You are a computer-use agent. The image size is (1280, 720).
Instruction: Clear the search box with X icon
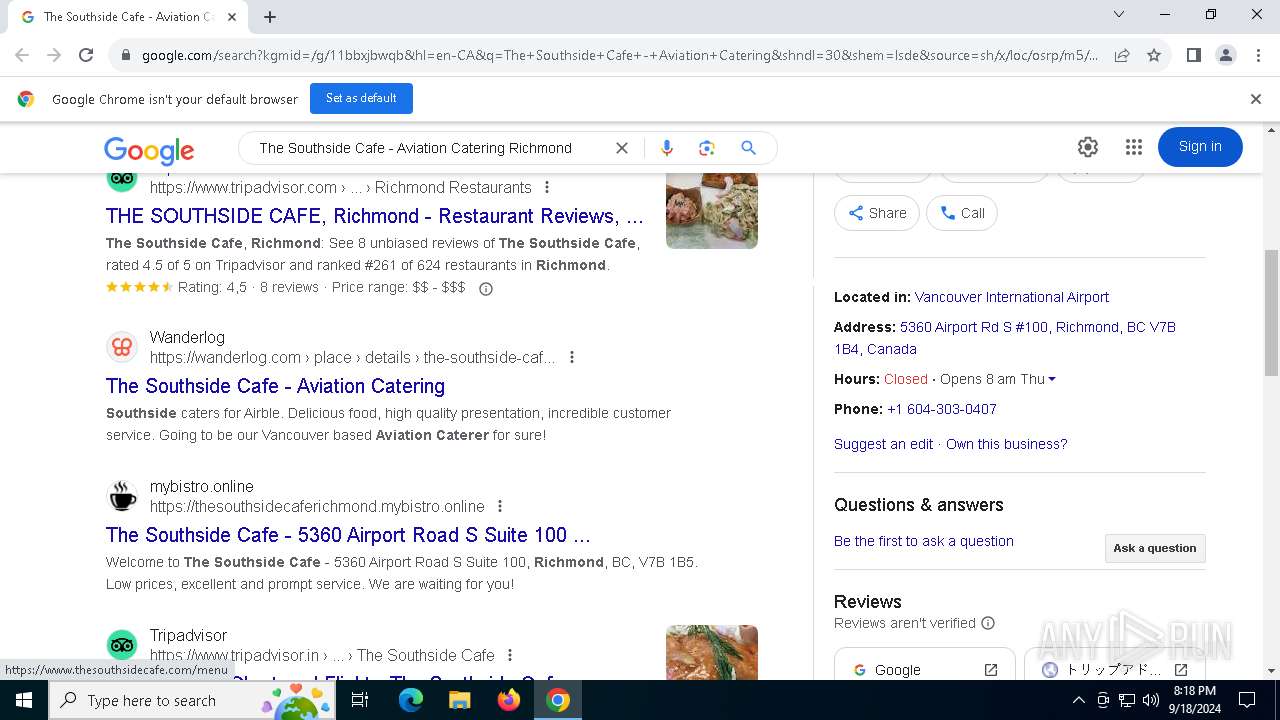point(621,148)
